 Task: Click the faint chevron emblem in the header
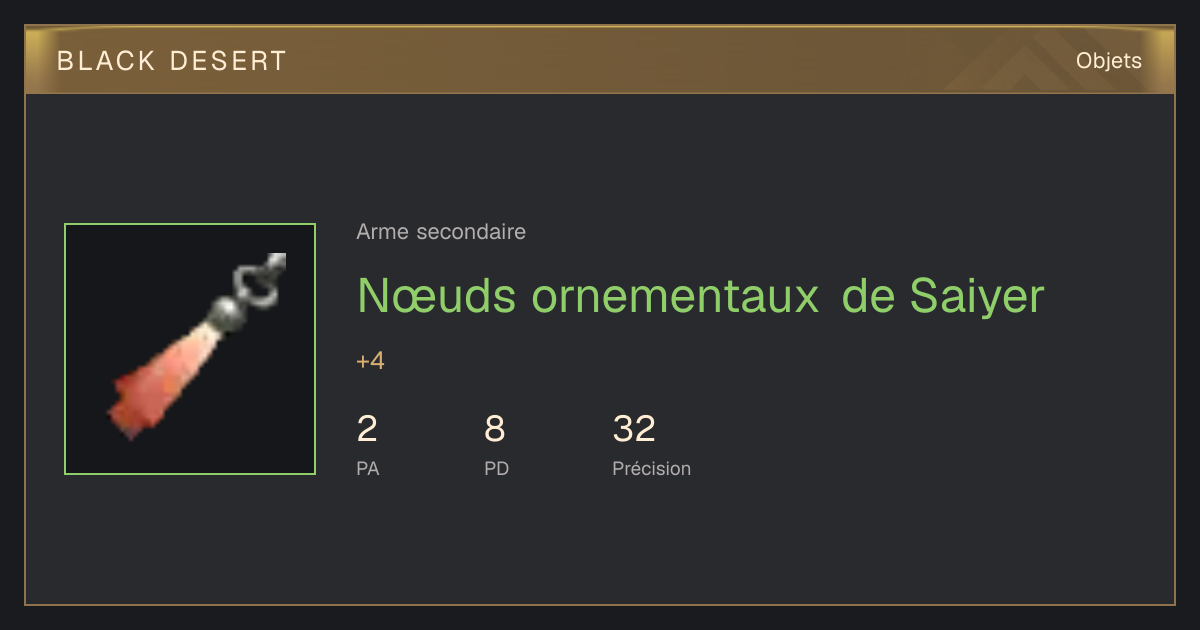pos(1030,64)
